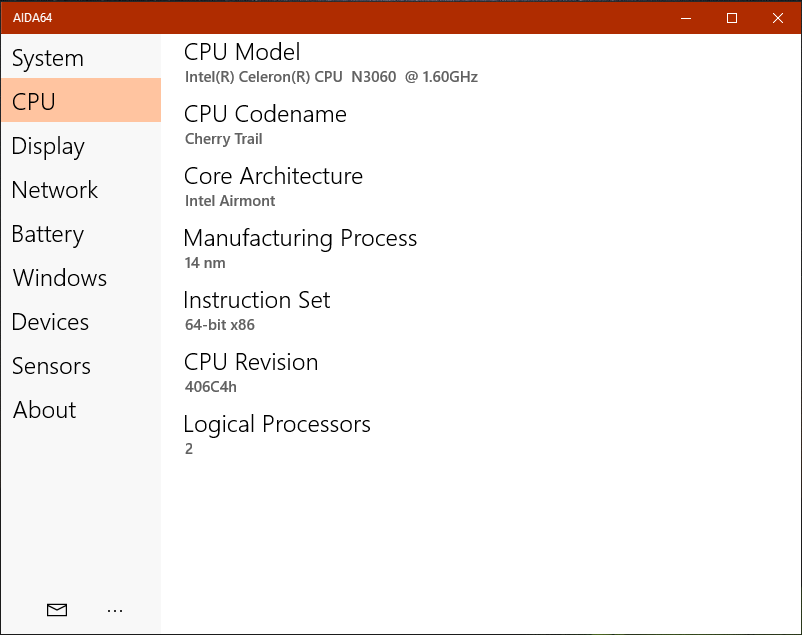The width and height of the screenshot is (802, 635).
Task: Select the Instruction Set entry
Action: click(257, 311)
